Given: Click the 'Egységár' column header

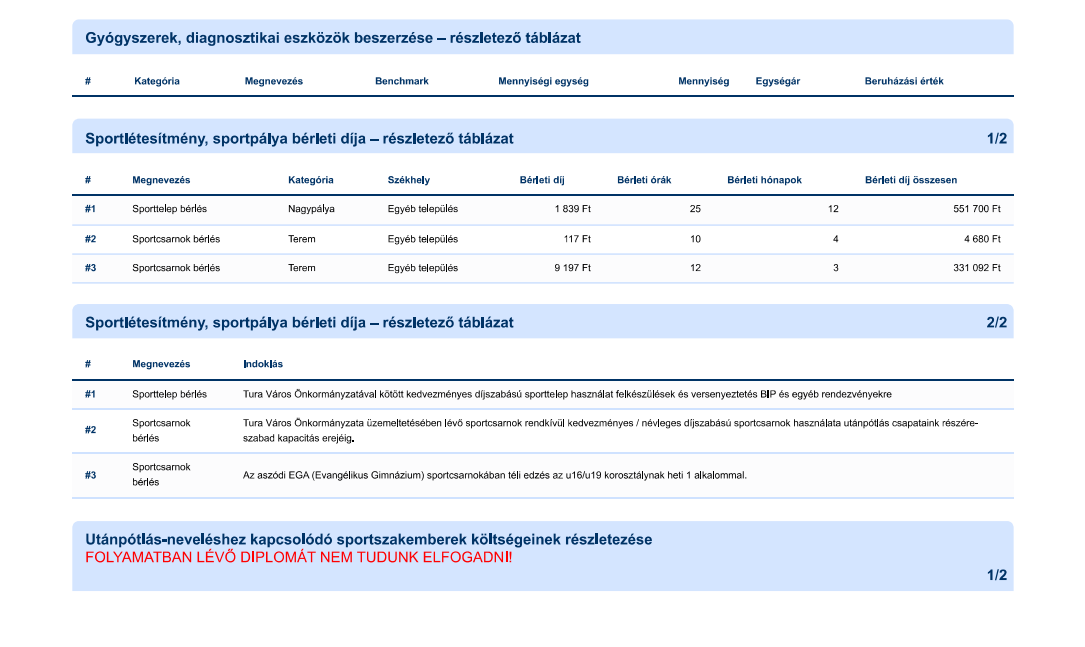Looking at the screenshot, I should click(777, 81).
